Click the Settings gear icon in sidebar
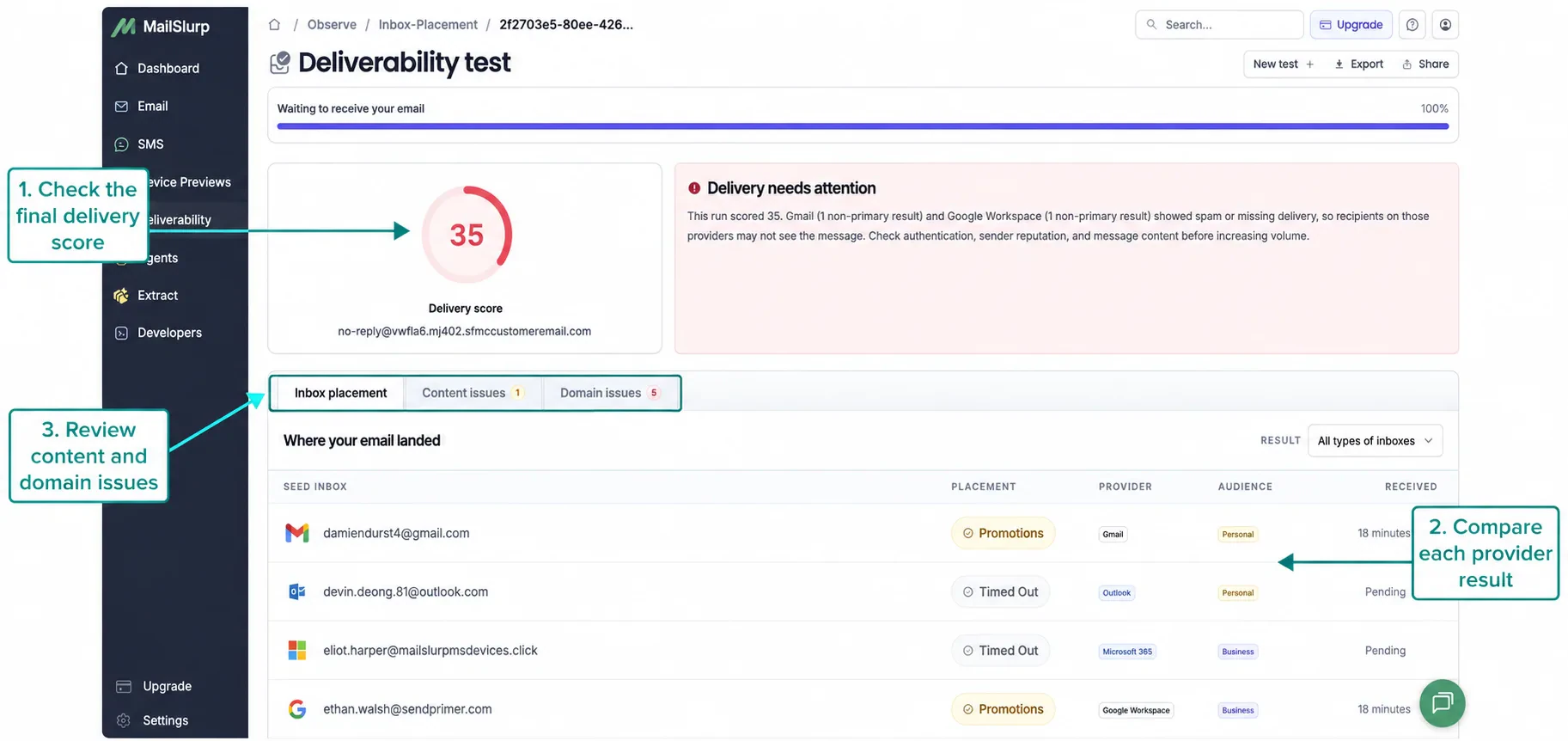1568x741 pixels. 124,721
